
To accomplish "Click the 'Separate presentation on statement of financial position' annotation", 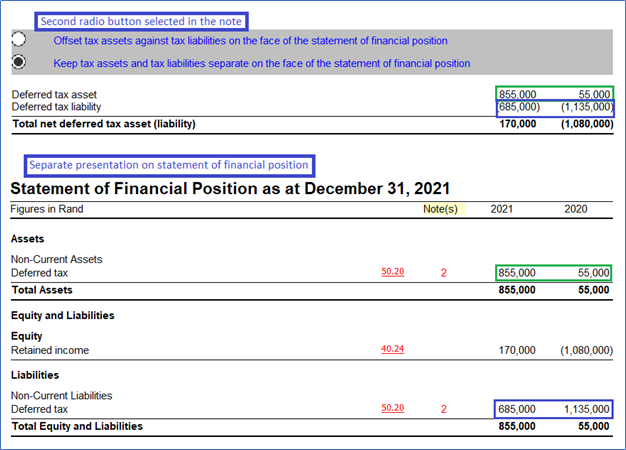I will point(167,164).
